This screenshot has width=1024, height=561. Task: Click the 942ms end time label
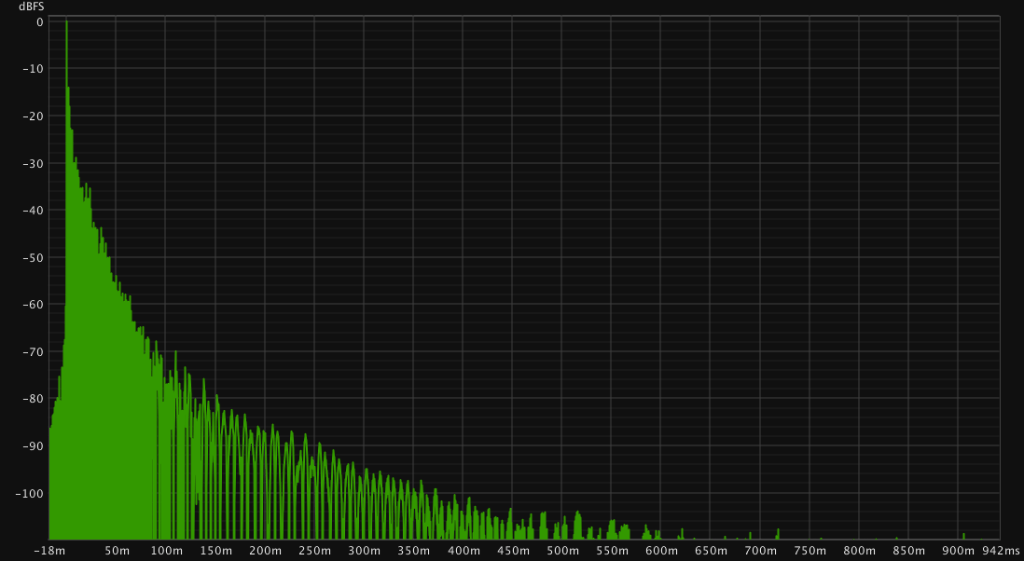(x=1000, y=551)
